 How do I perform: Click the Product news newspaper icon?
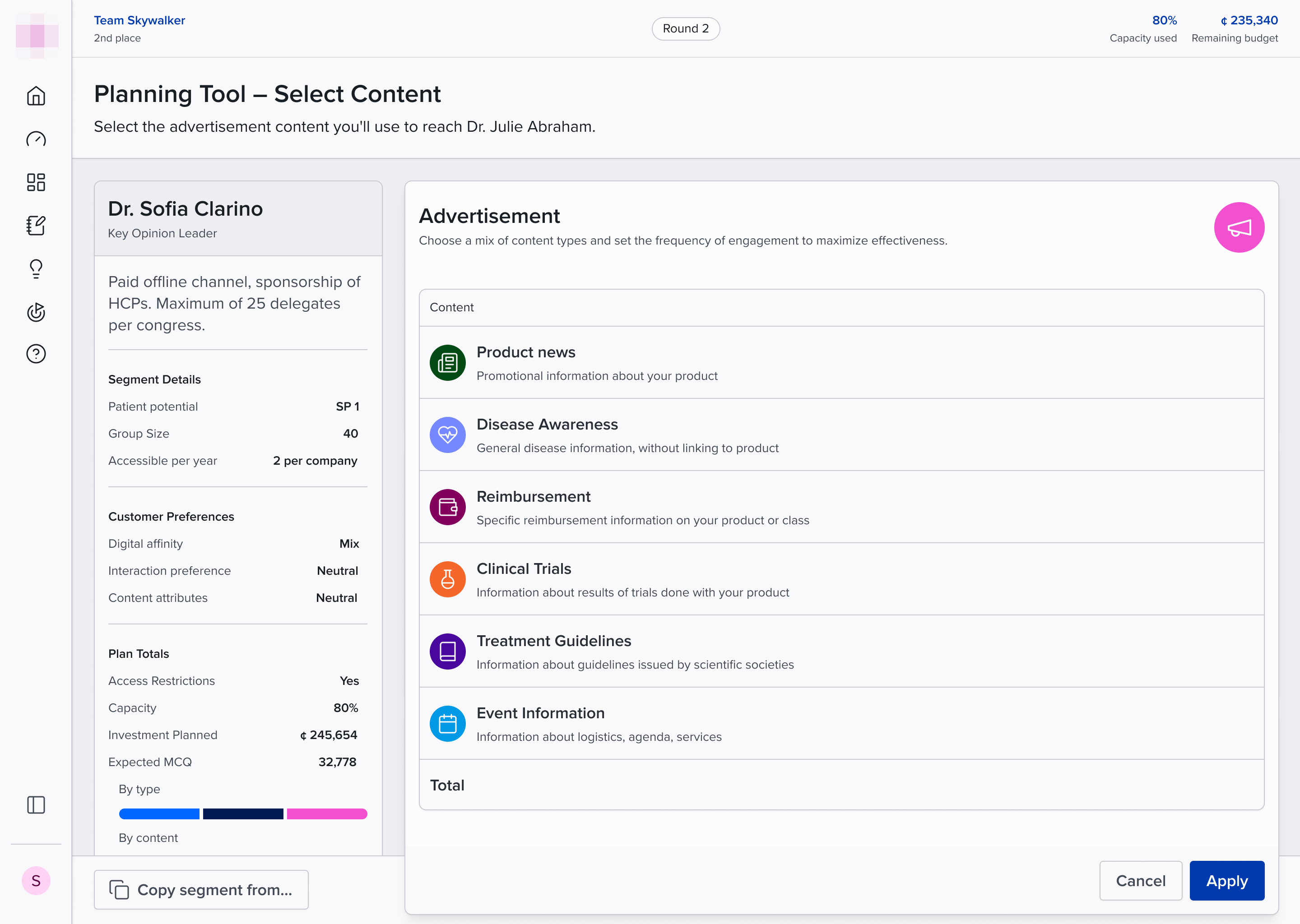[447, 363]
